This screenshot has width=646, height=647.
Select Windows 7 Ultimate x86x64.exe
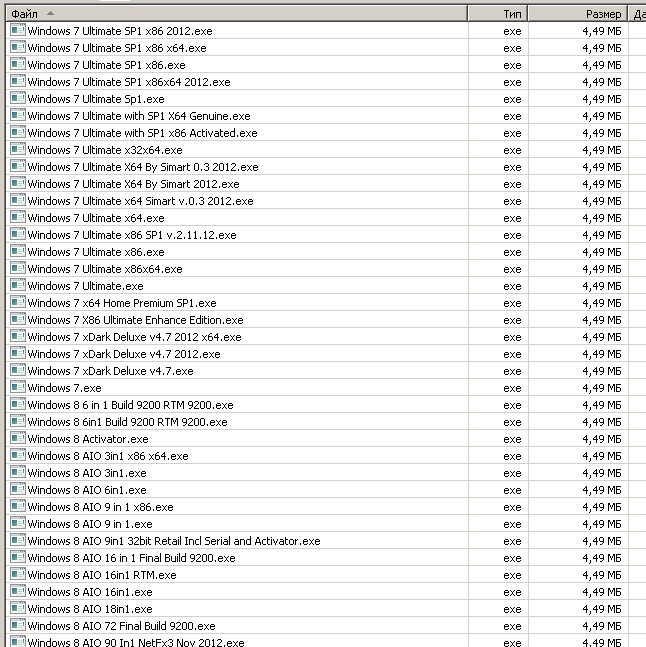click(105, 269)
